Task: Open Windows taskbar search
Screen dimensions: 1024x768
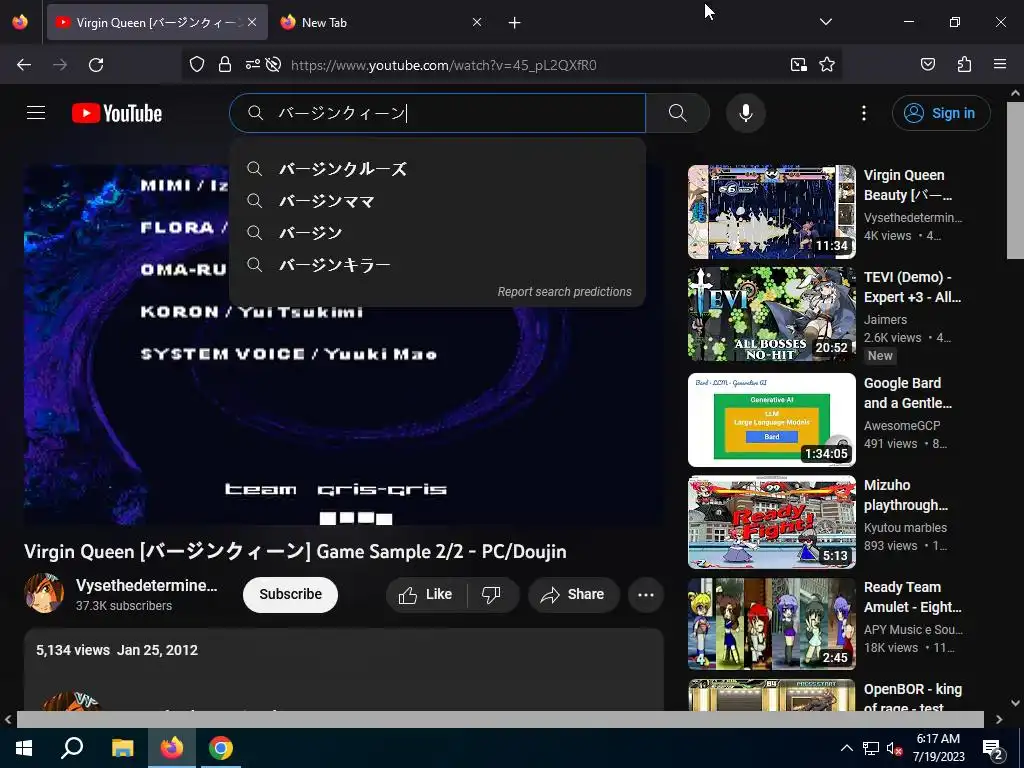Action: pyautogui.click(x=72, y=748)
